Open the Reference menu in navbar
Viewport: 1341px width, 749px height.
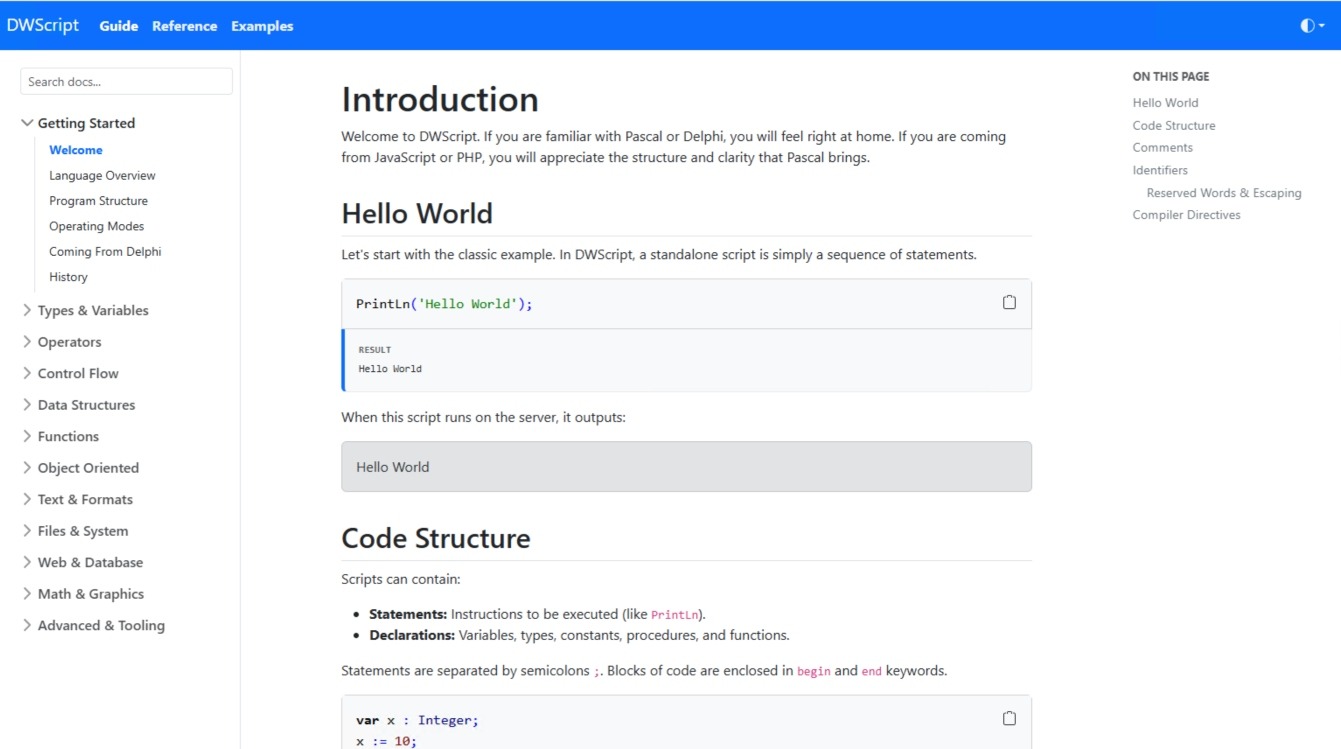(184, 26)
